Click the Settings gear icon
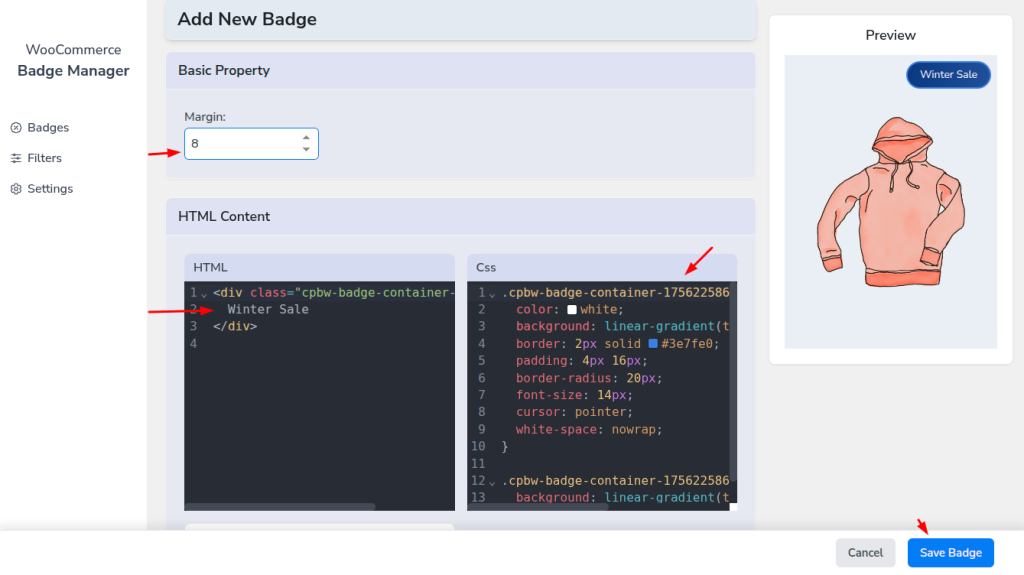Screen dimensions: 1024x575 [x=16, y=189]
